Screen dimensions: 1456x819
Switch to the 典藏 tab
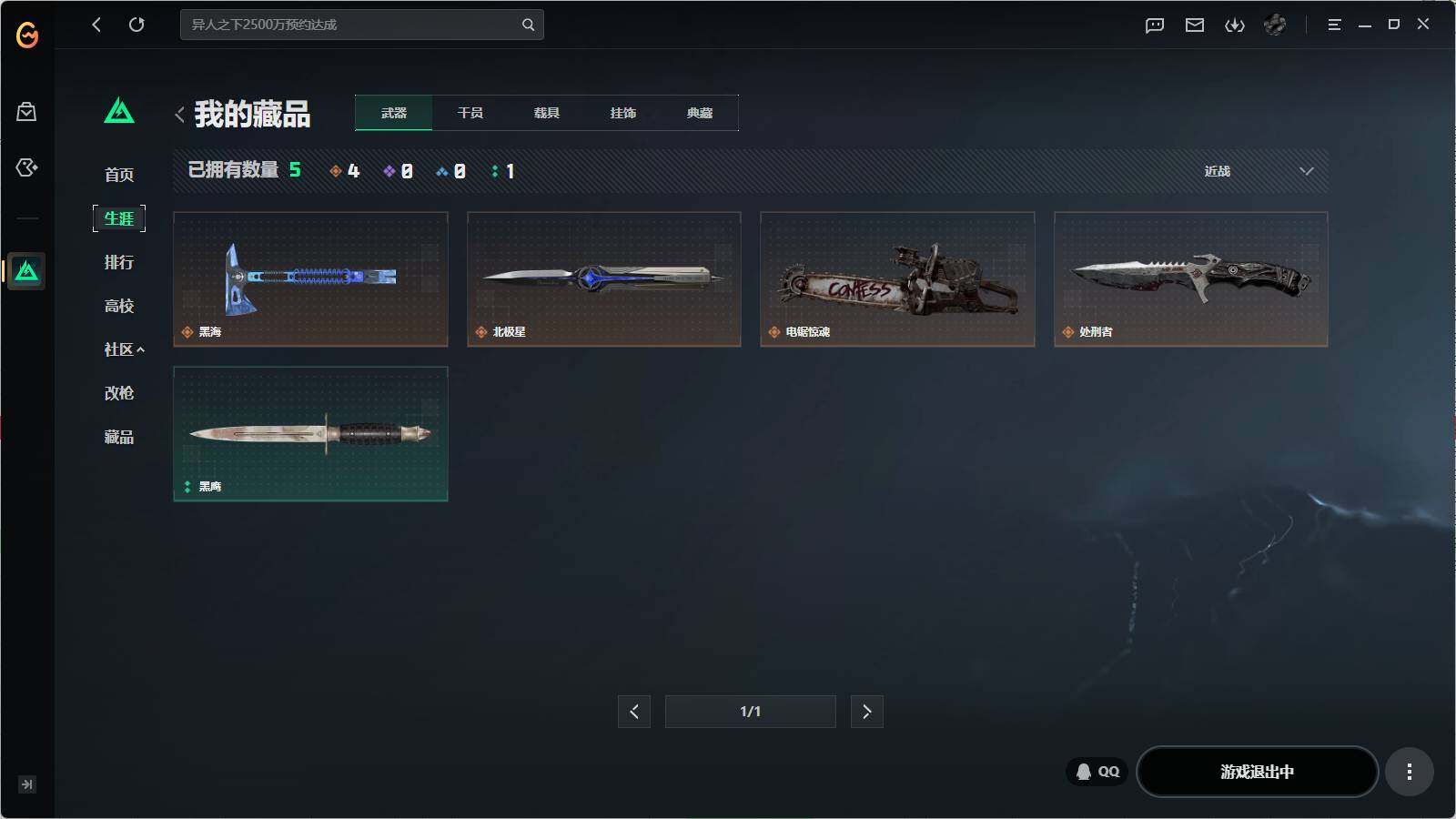[700, 113]
